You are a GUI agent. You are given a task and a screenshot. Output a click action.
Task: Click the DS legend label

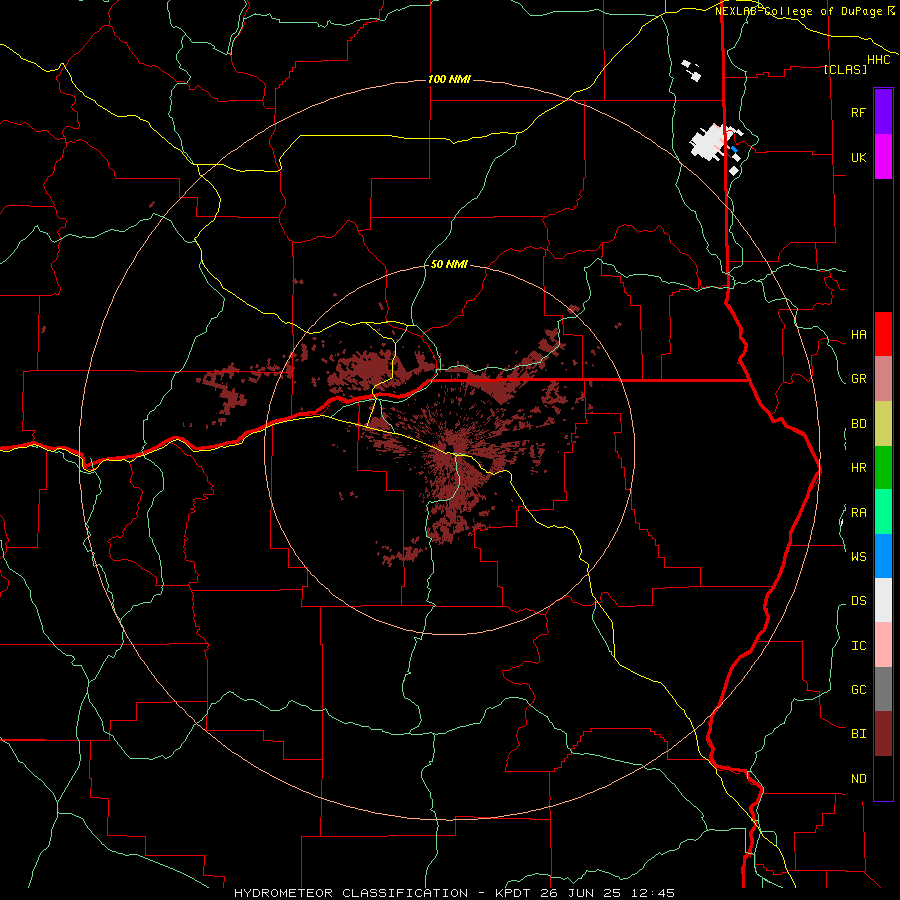[858, 601]
